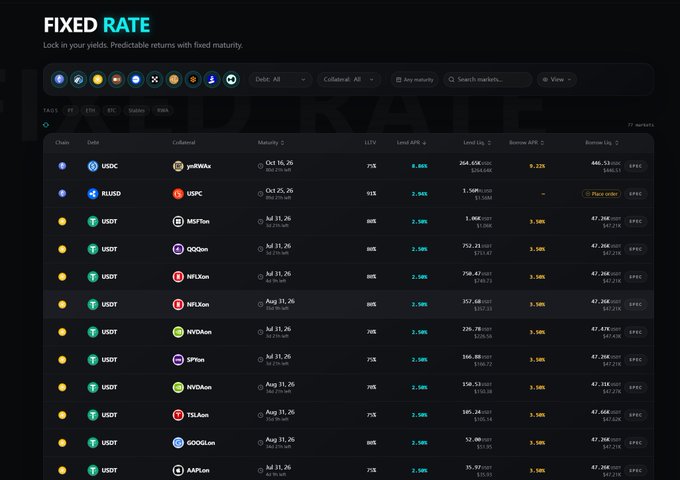Screen dimensions: 680x480
Task: Click the ynRWAx collateral token icon
Action: pyautogui.click(x=178, y=166)
